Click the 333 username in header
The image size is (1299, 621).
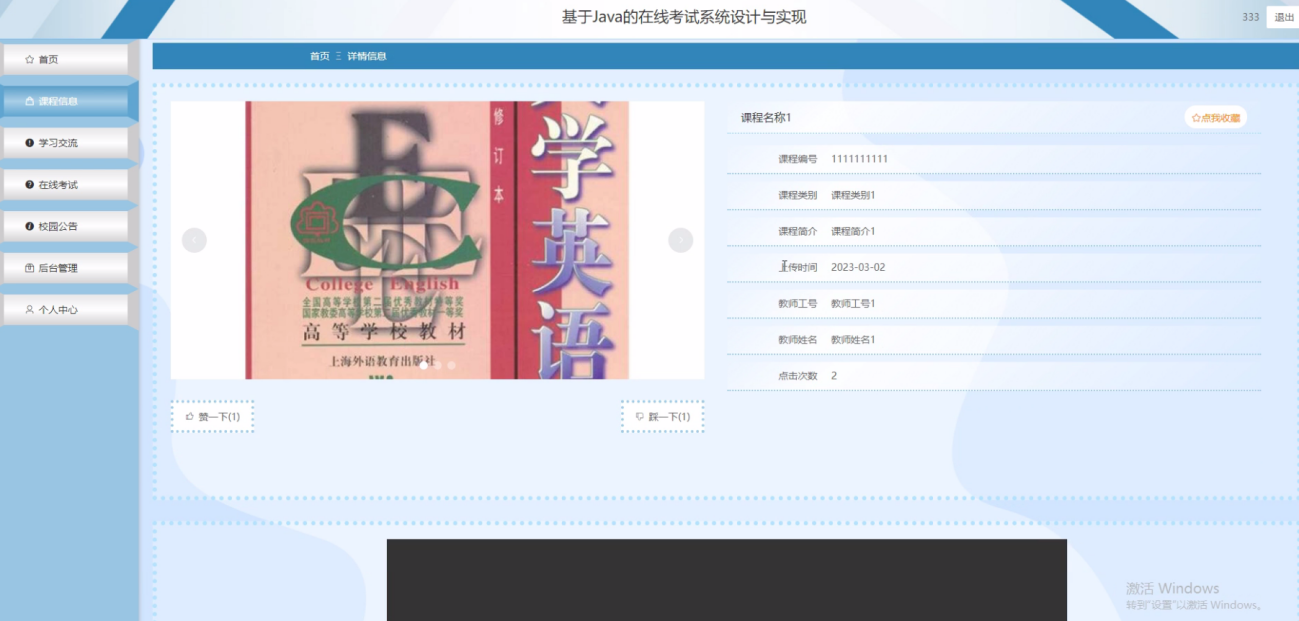[x=1250, y=17]
